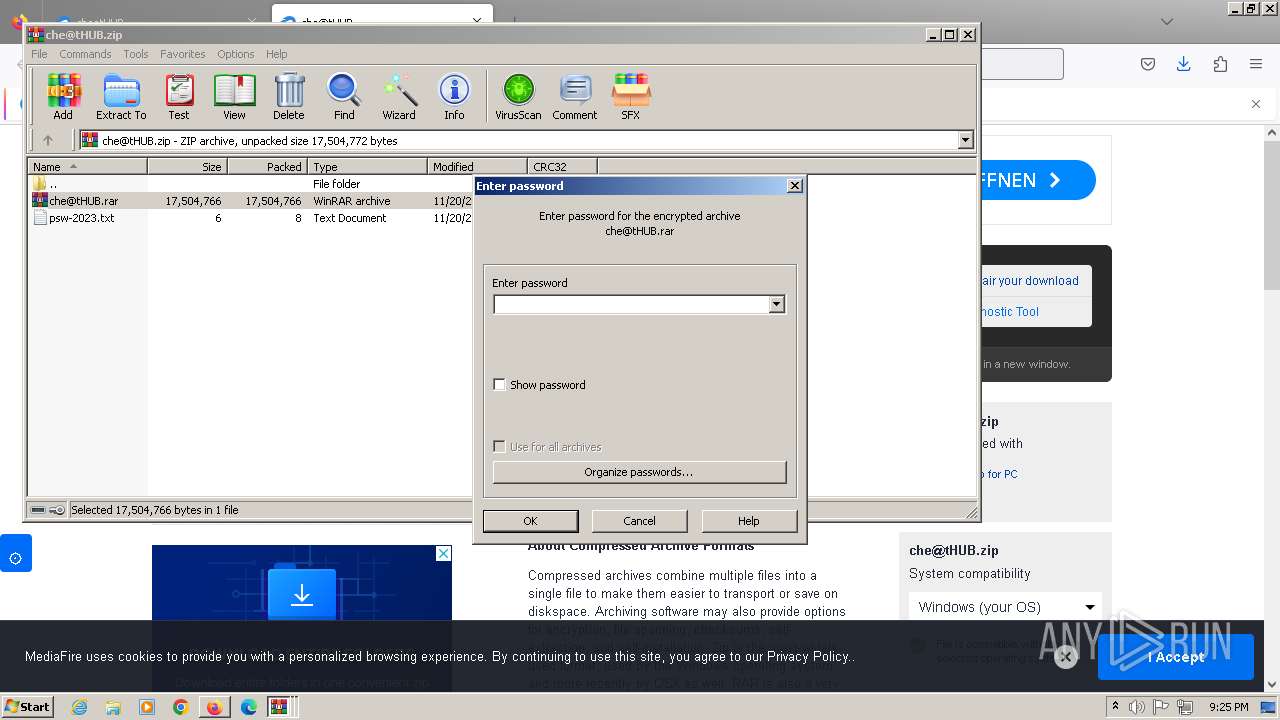
Task: Click the SFX toolbar icon
Action: [630, 97]
